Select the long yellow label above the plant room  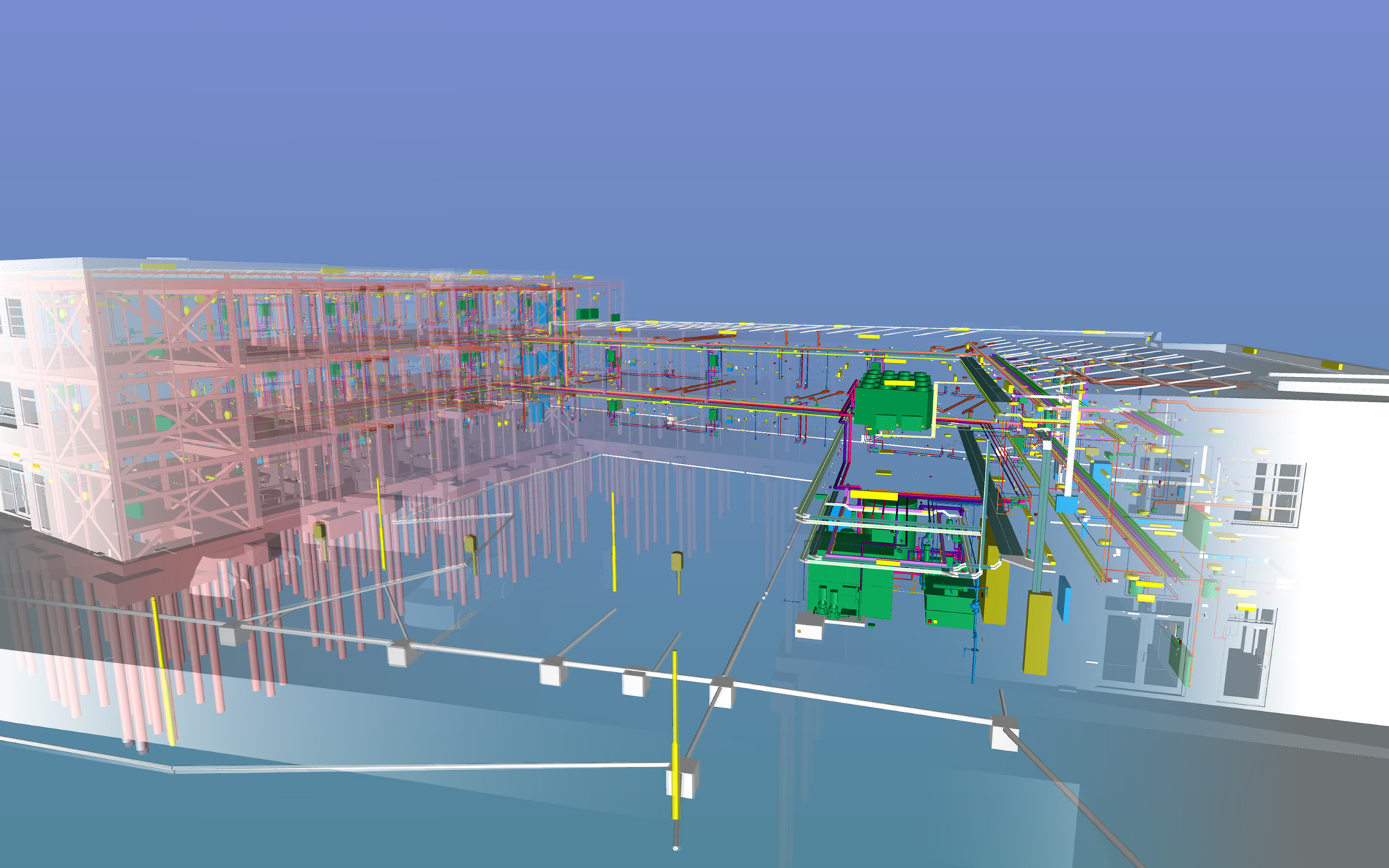tap(874, 496)
